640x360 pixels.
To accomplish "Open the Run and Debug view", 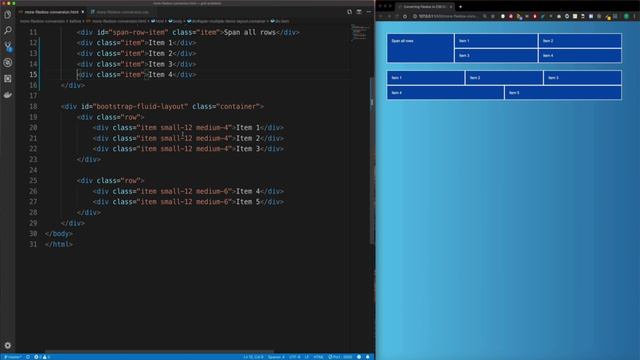I will point(7,62).
